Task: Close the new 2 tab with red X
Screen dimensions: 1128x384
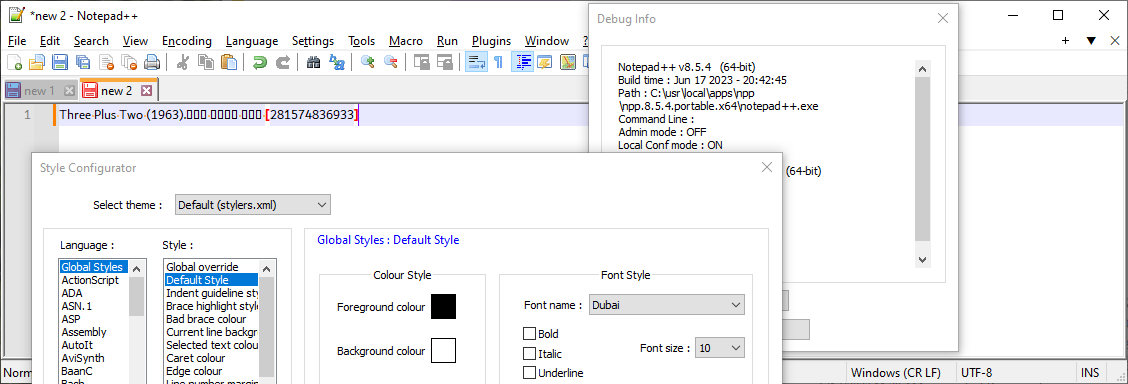Action: pyautogui.click(x=146, y=91)
